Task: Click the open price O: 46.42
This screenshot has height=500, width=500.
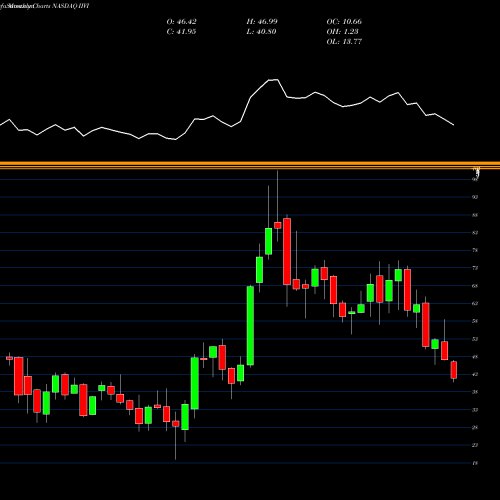Action: [x=181, y=22]
